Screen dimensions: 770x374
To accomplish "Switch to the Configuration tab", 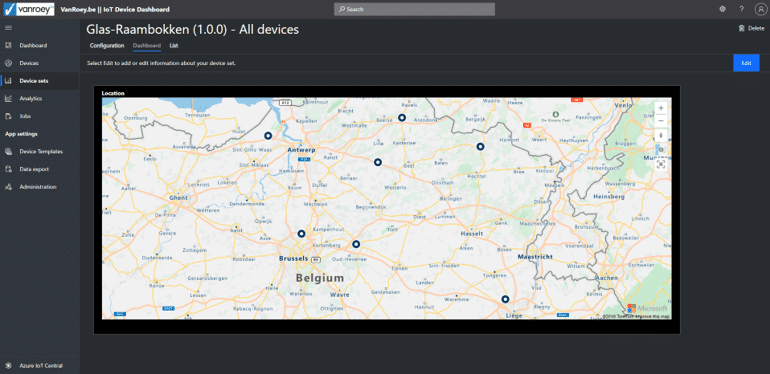I will click(107, 46).
